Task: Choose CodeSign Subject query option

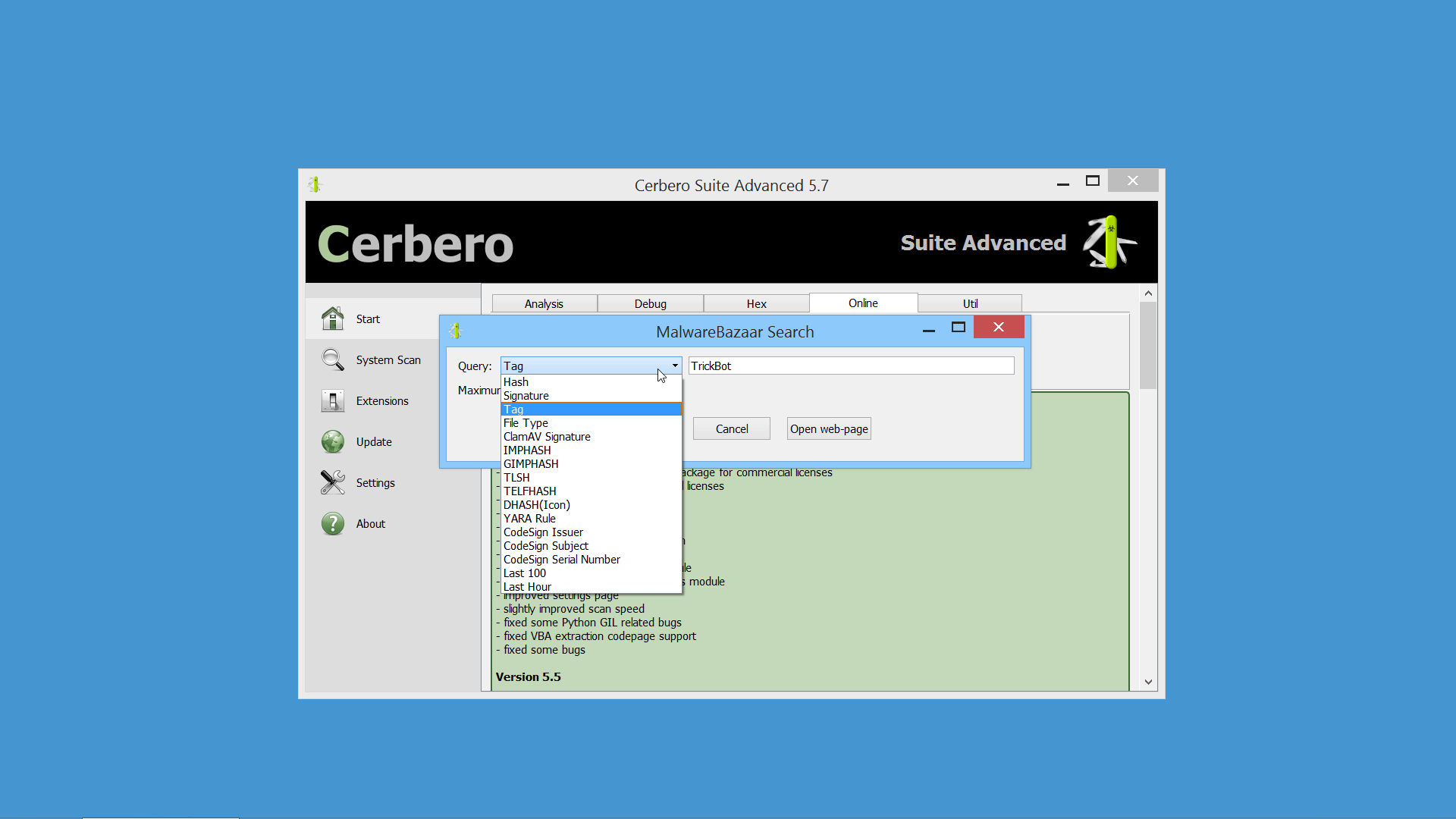Action: pos(591,546)
